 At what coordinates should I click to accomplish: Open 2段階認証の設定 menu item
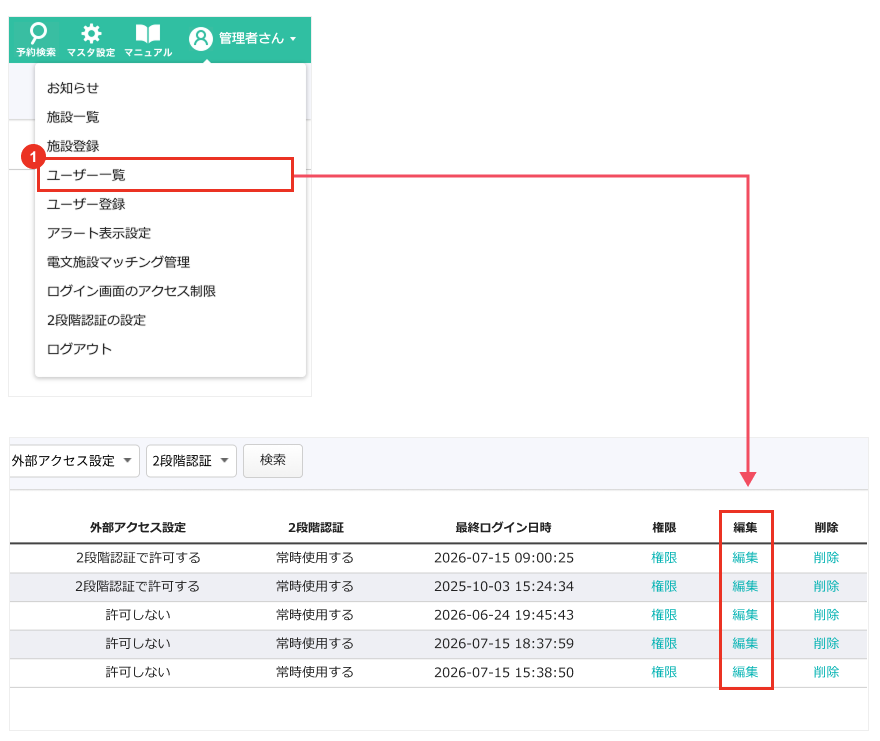coord(97,320)
